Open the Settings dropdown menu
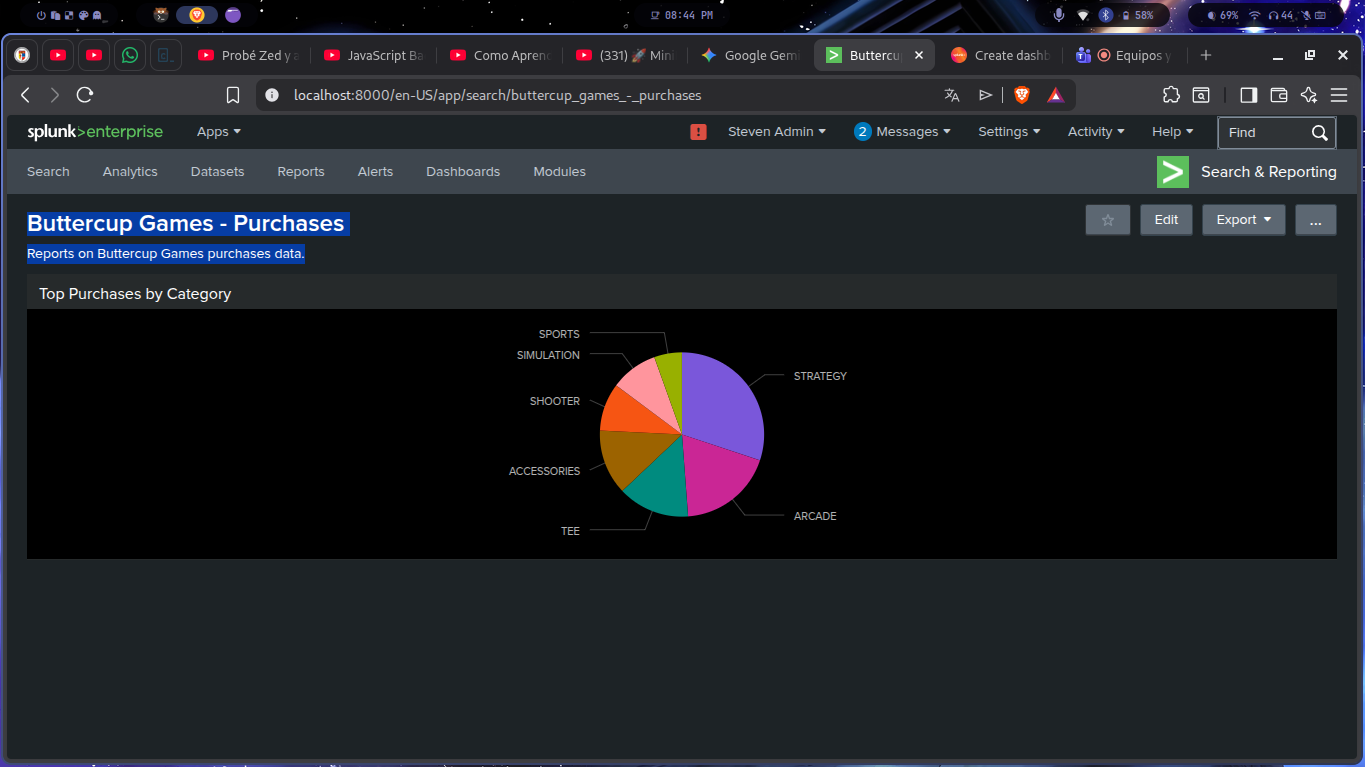This screenshot has width=1365, height=767. (1008, 132)
